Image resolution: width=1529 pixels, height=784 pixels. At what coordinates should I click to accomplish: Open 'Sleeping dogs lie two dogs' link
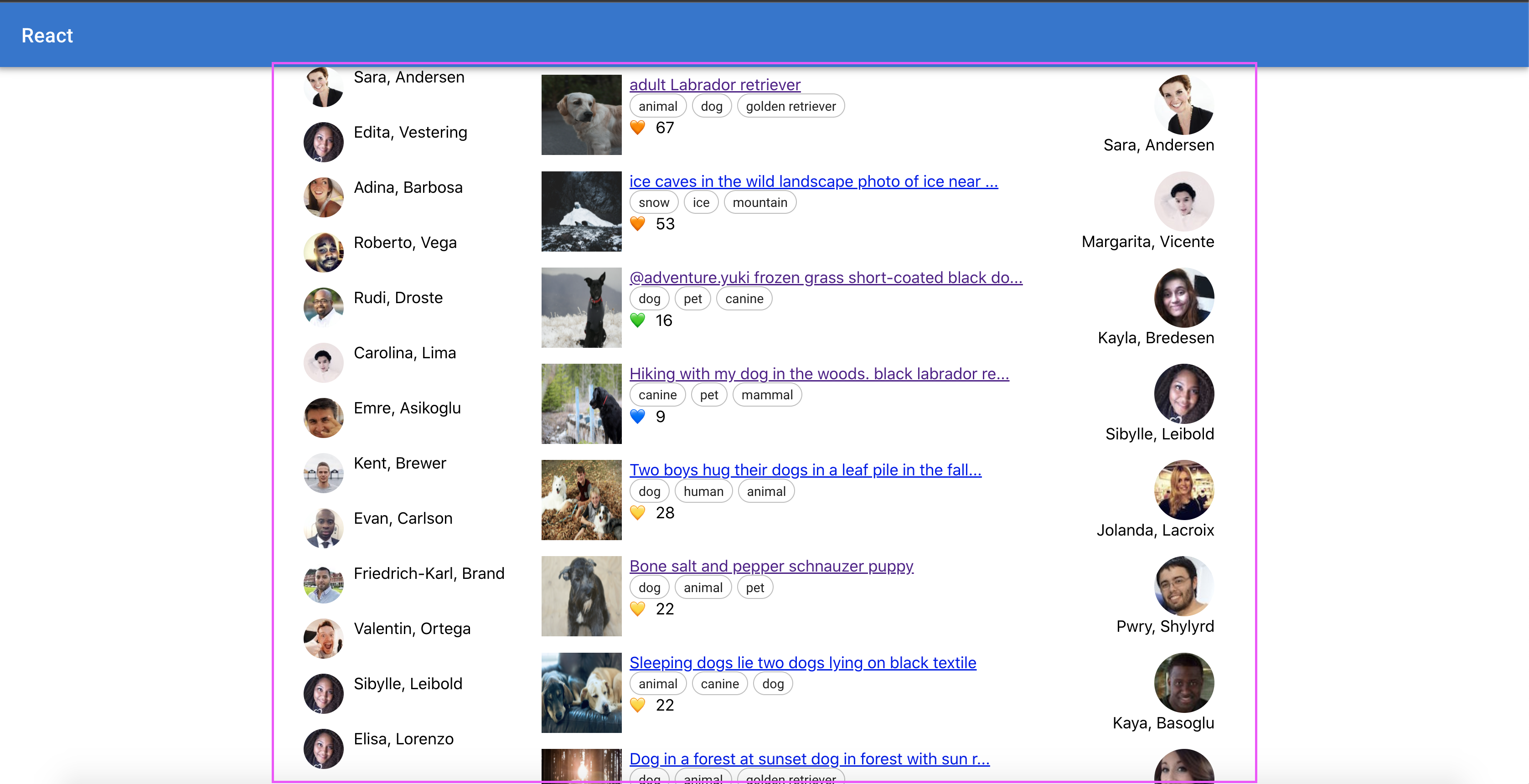click(x=802, y=662)
